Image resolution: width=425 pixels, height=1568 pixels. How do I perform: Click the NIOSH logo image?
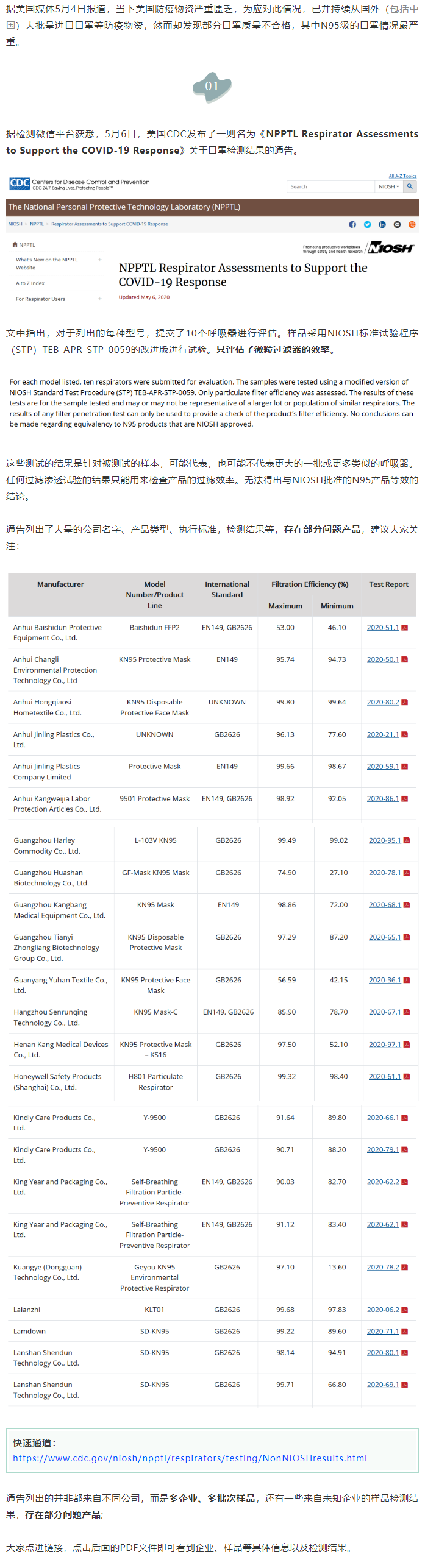pos(391,247)
